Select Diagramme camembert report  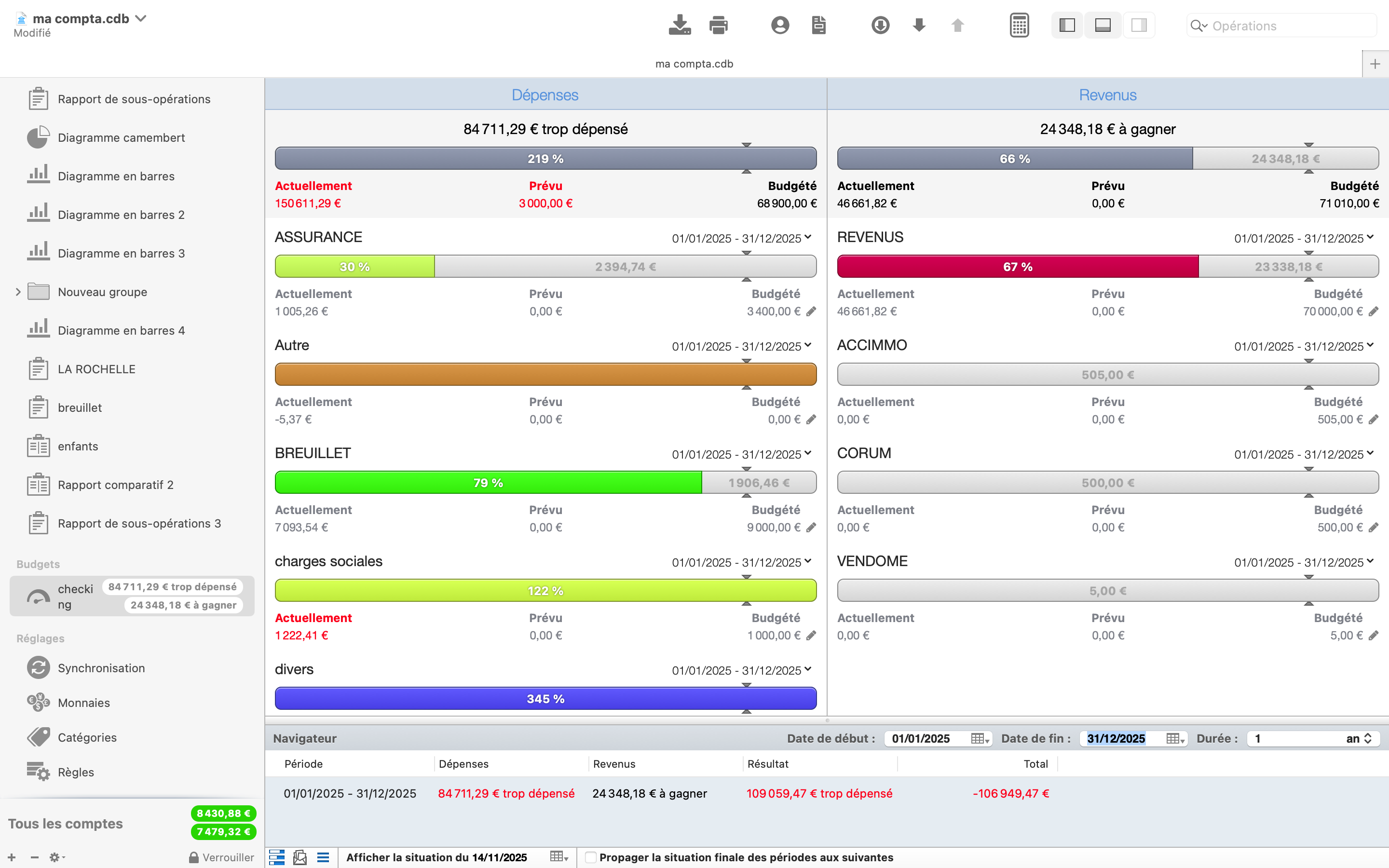click(x=121, y=138)
